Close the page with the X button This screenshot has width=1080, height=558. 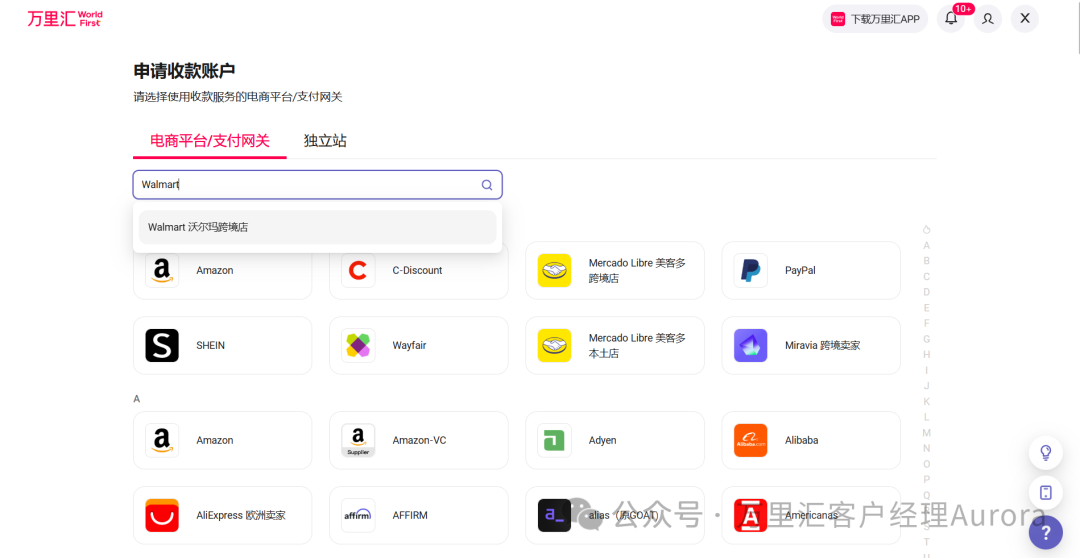click(x=1025, y=19)
